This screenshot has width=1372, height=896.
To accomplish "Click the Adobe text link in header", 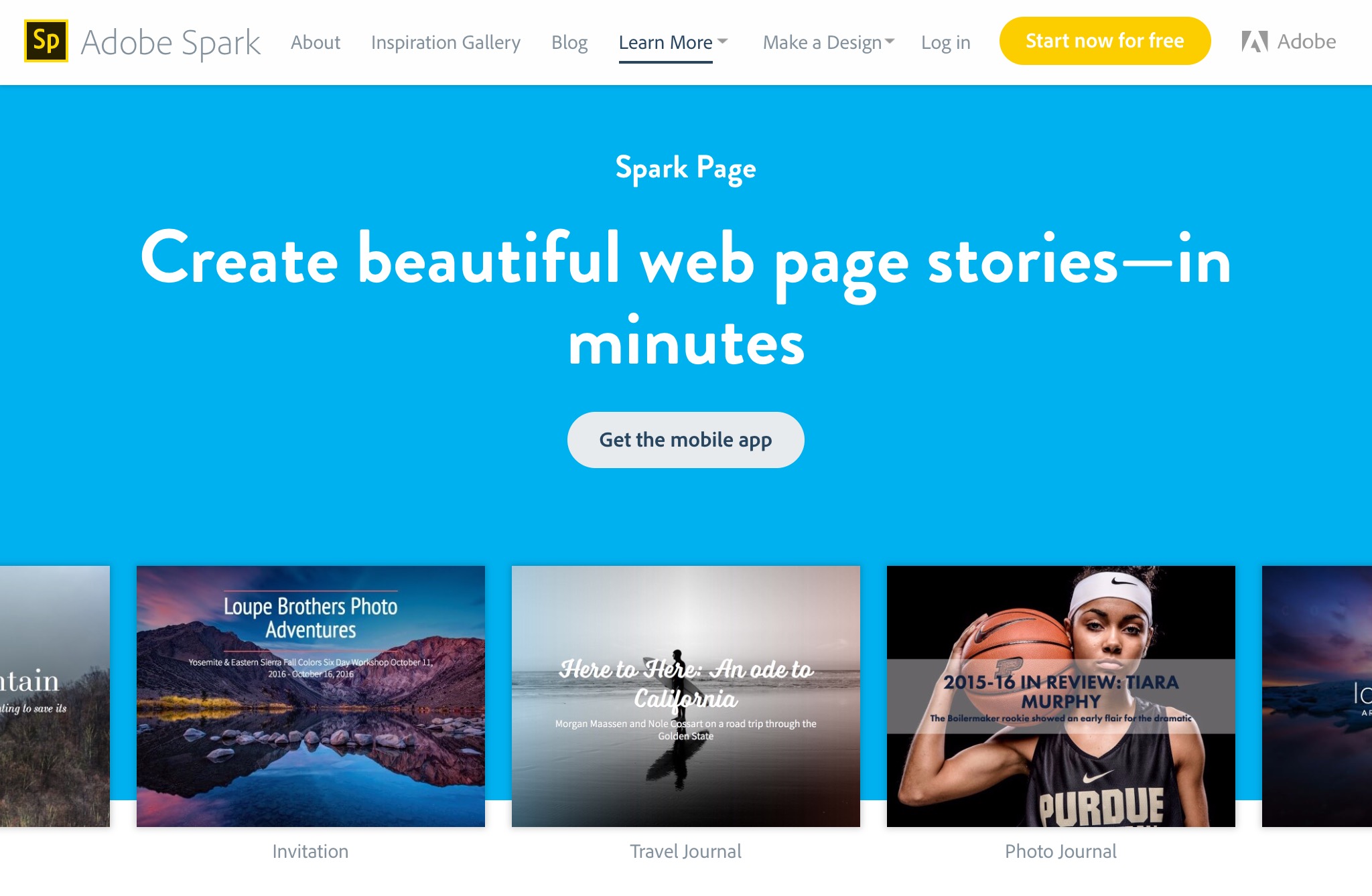I will (1306, 42).
